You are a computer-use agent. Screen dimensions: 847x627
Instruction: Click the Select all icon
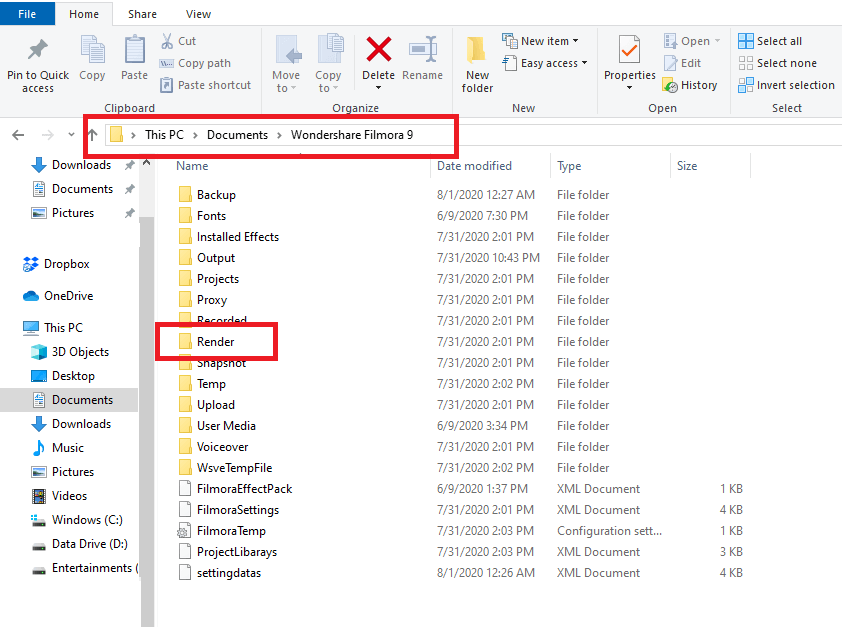(x=746, y=41)
